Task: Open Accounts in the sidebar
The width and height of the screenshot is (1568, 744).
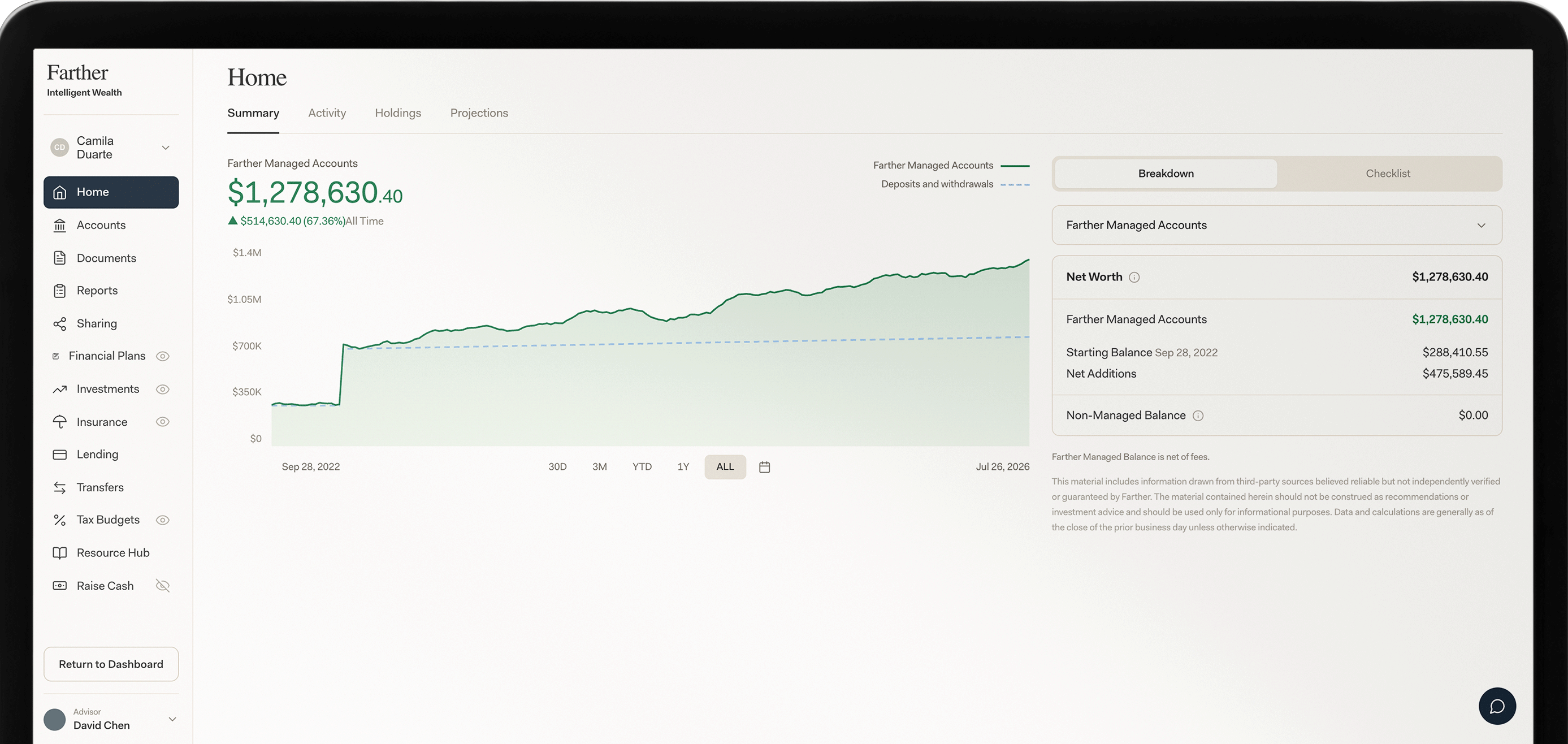Action: 111,225
